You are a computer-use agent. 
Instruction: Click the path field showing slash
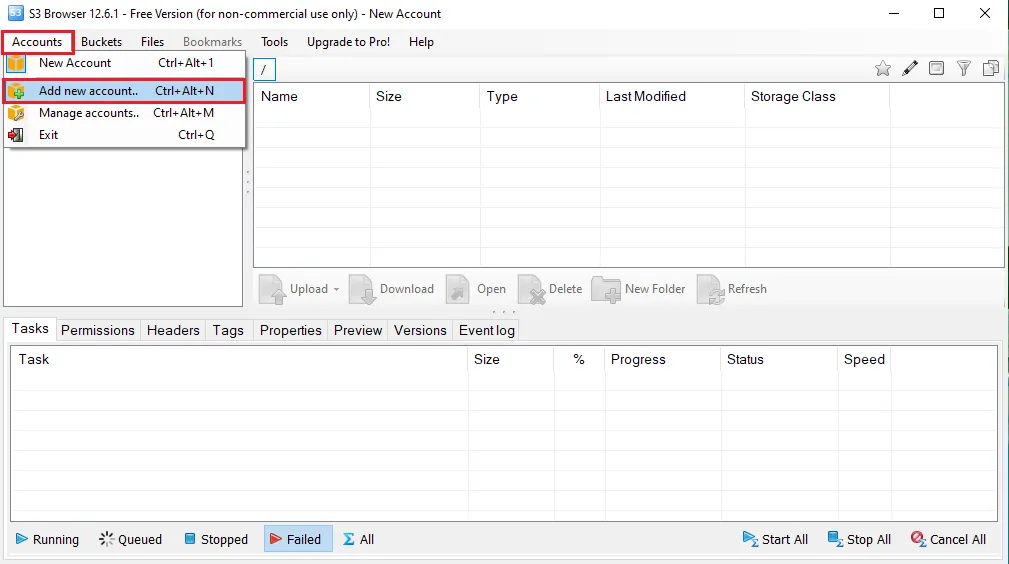[264, 70]
